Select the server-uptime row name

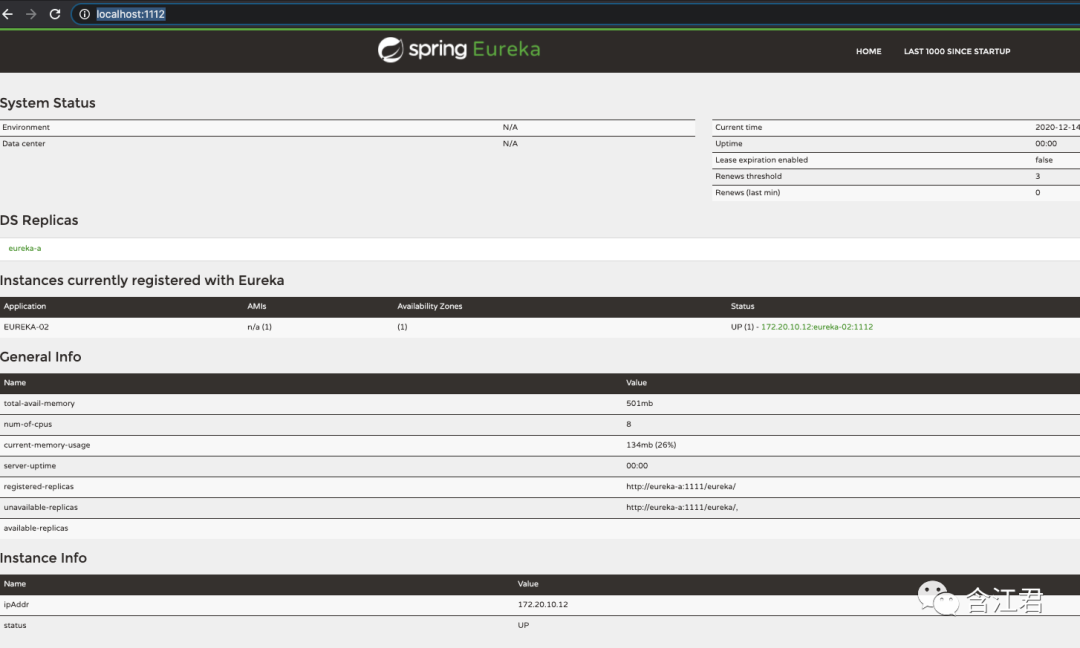30,466
